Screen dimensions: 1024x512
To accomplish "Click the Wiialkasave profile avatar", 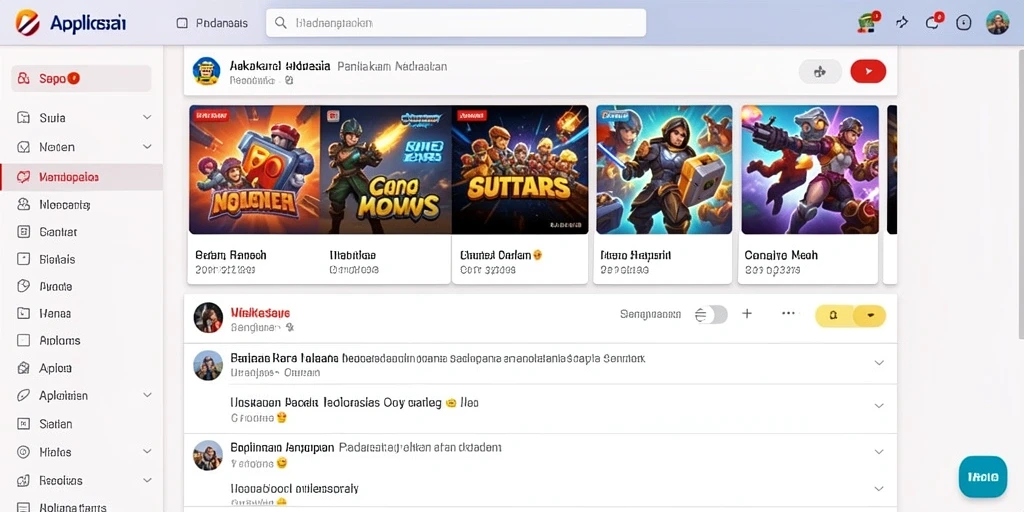I will 208,317.
